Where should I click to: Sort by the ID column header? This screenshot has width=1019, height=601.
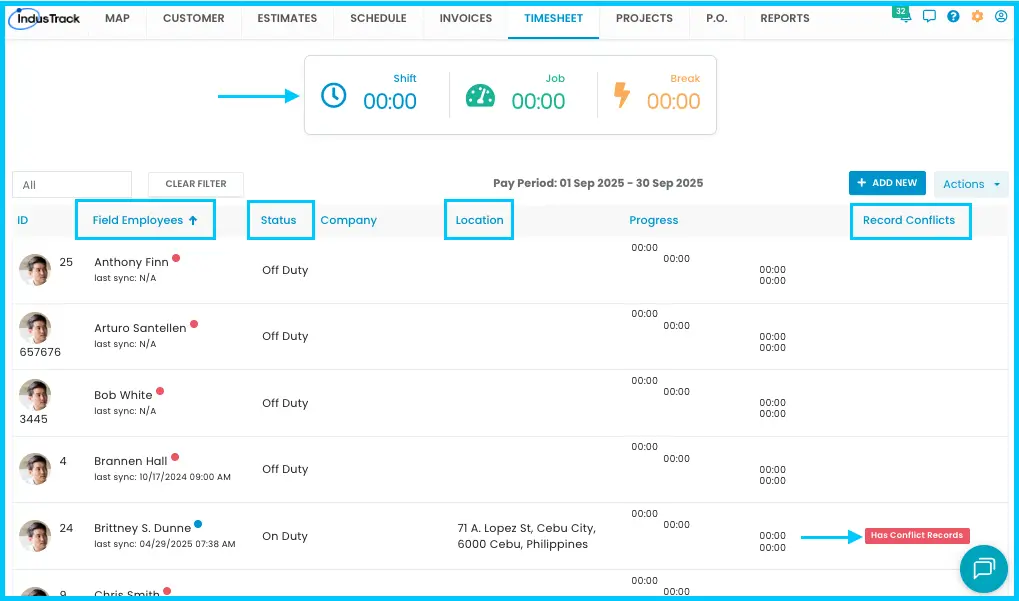(x=23, y=220)
